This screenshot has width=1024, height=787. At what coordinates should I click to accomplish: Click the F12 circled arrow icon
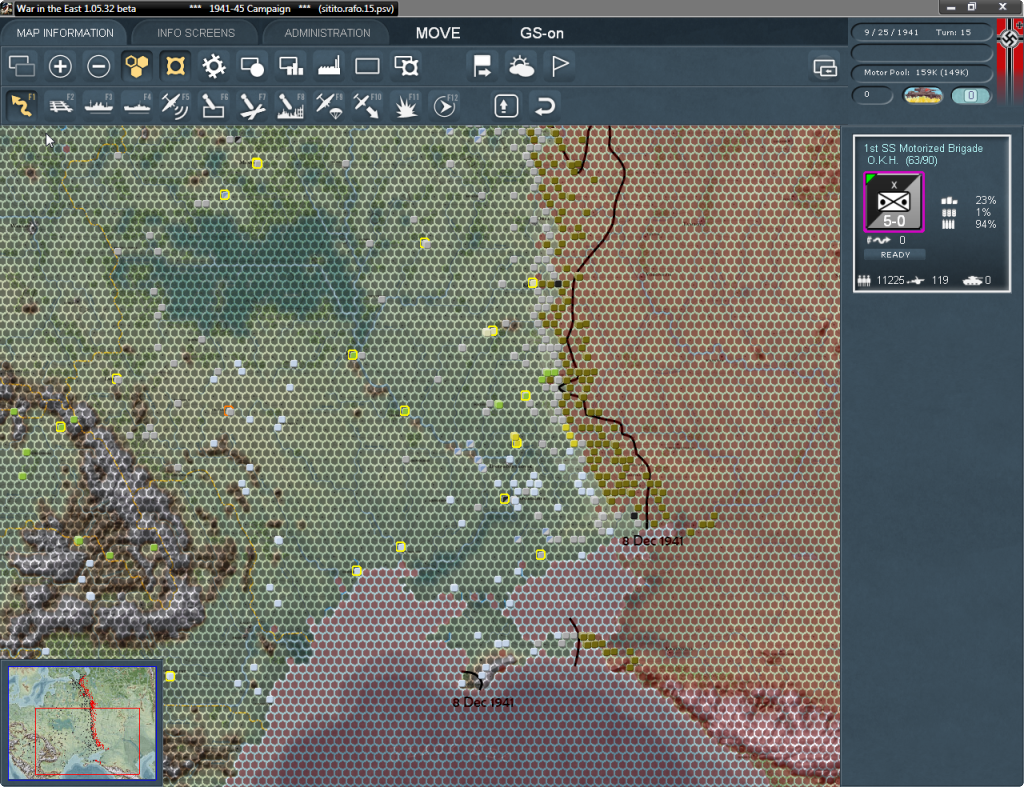(444, 106)
